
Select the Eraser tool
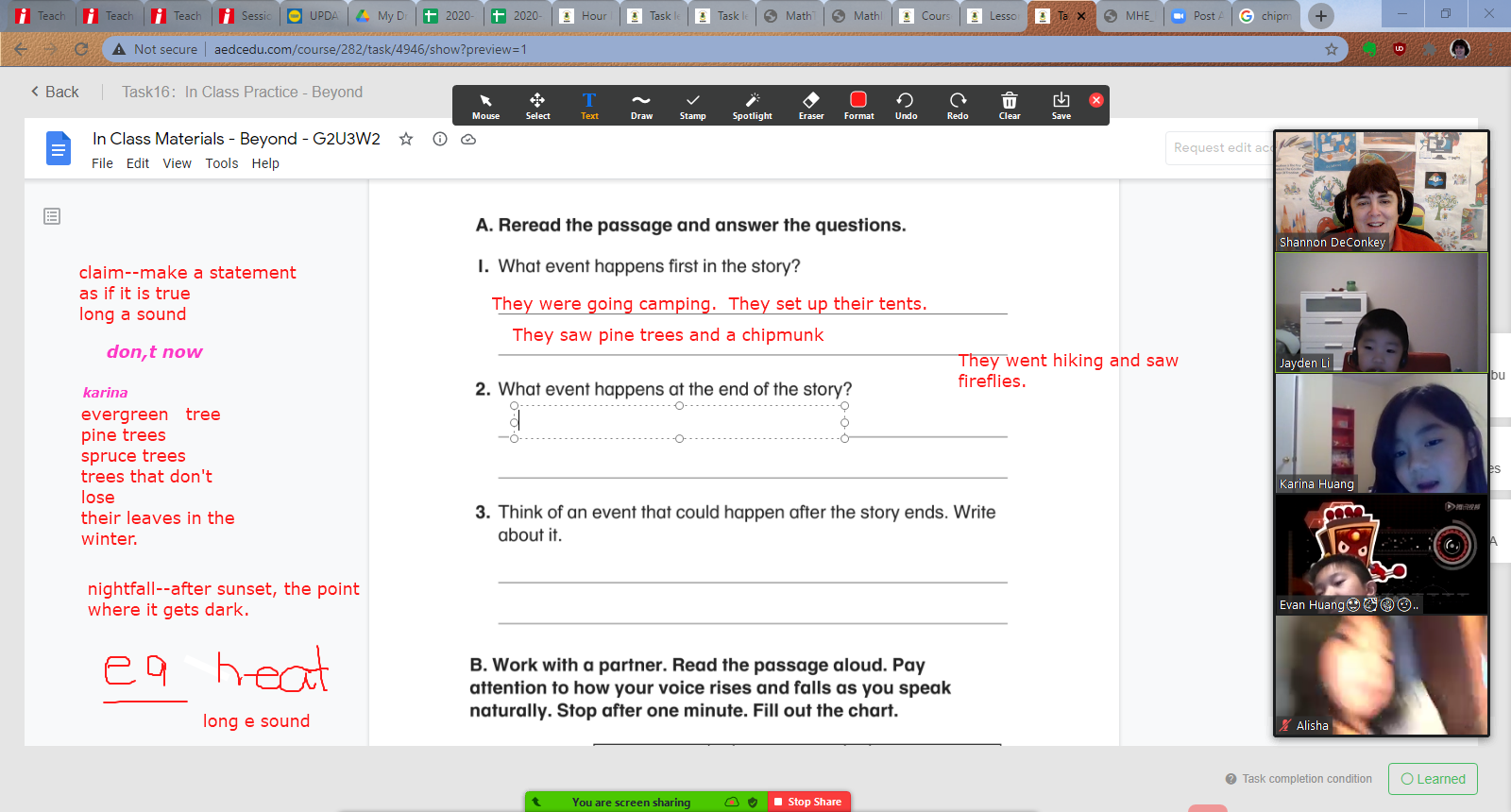point(811,106)
